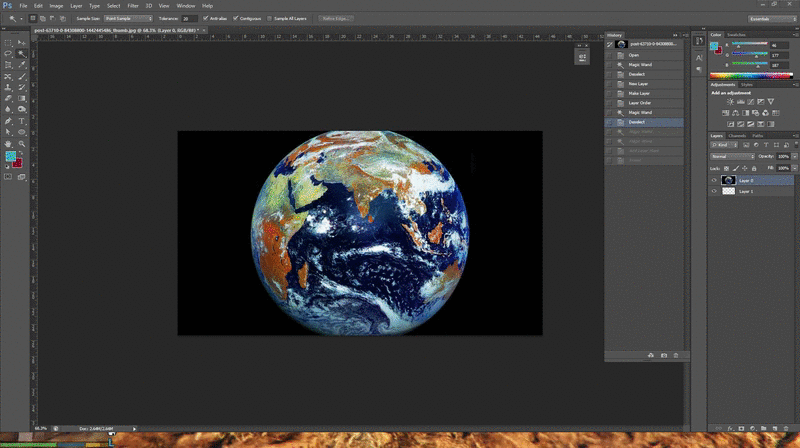
Task: Switch to the Paths tab
Action: [758, 136]
